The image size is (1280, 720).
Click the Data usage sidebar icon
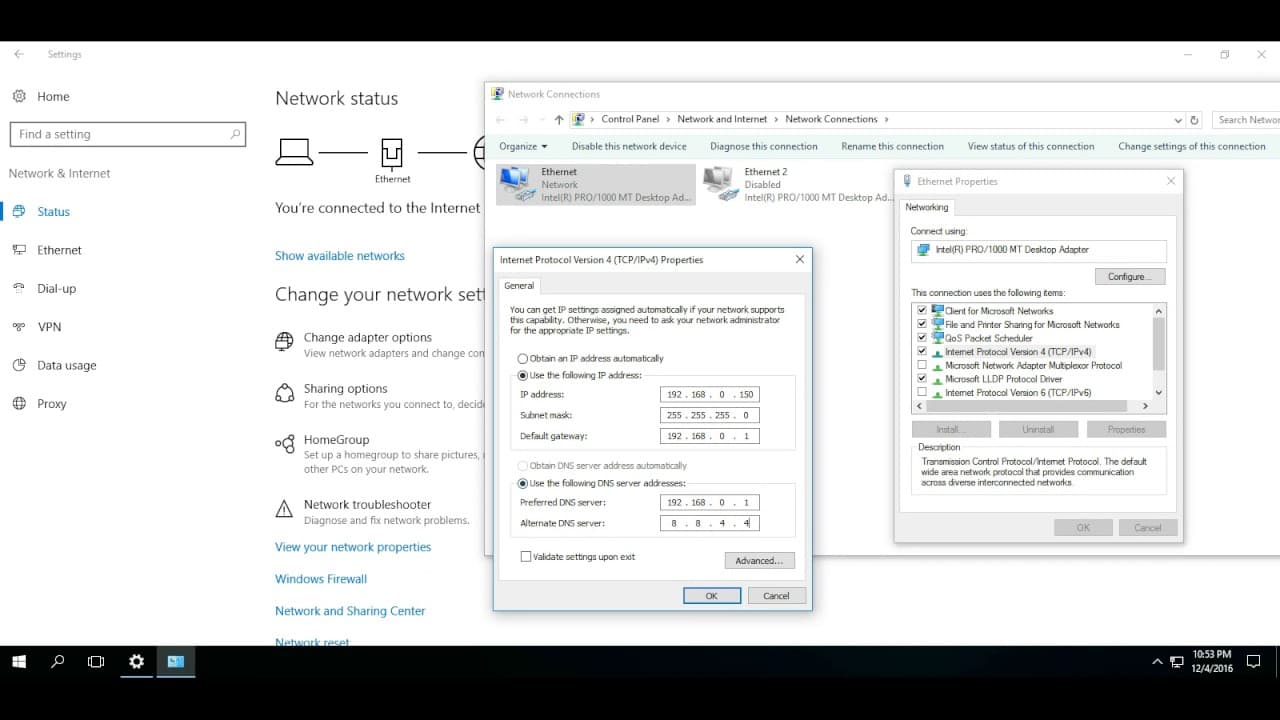pyautogui.click(x=19, y=365)
